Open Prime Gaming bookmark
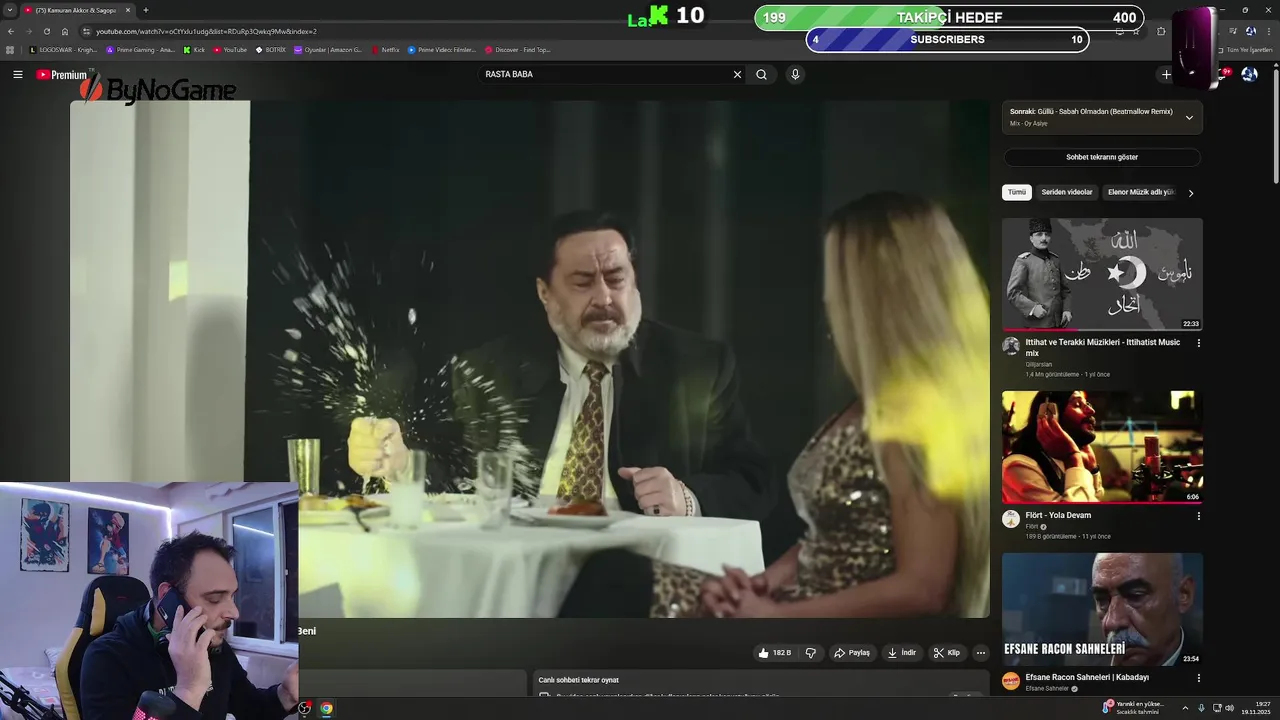Viewport: 1280px width, 720px height. point(141,50)
